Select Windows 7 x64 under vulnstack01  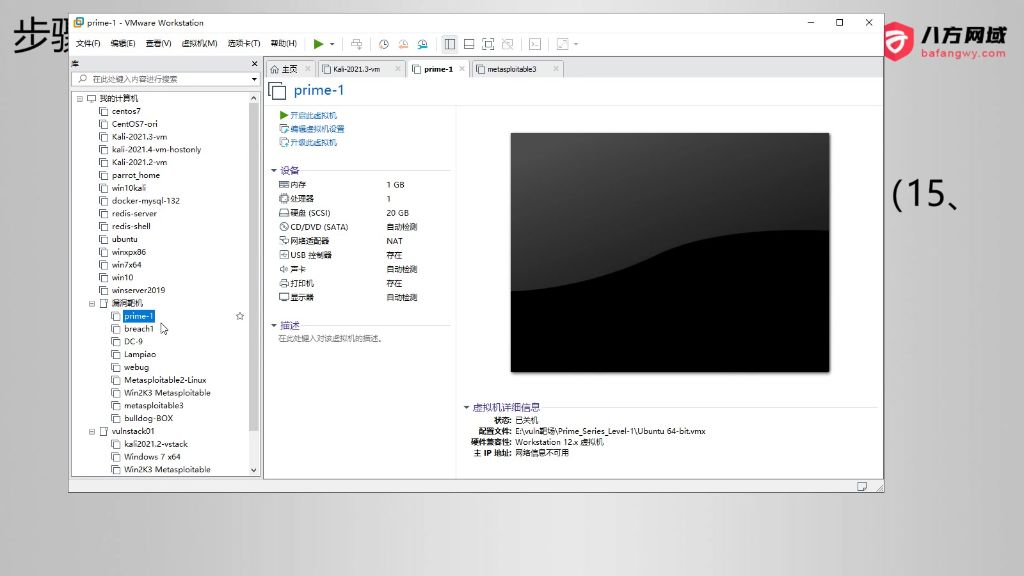click(x=152, y=457)
